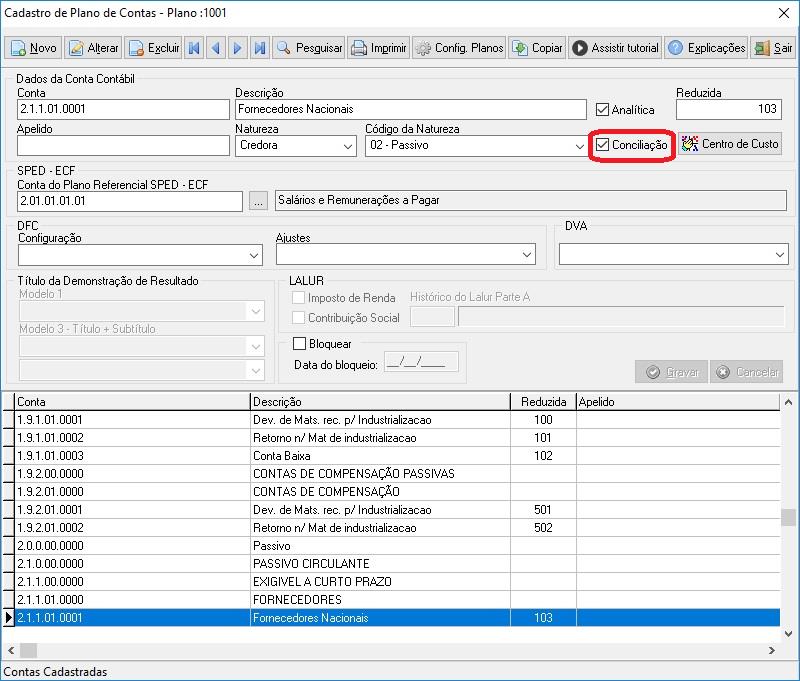
Task: Toggle the Conciliação checkbox
Action: point(603,145)
